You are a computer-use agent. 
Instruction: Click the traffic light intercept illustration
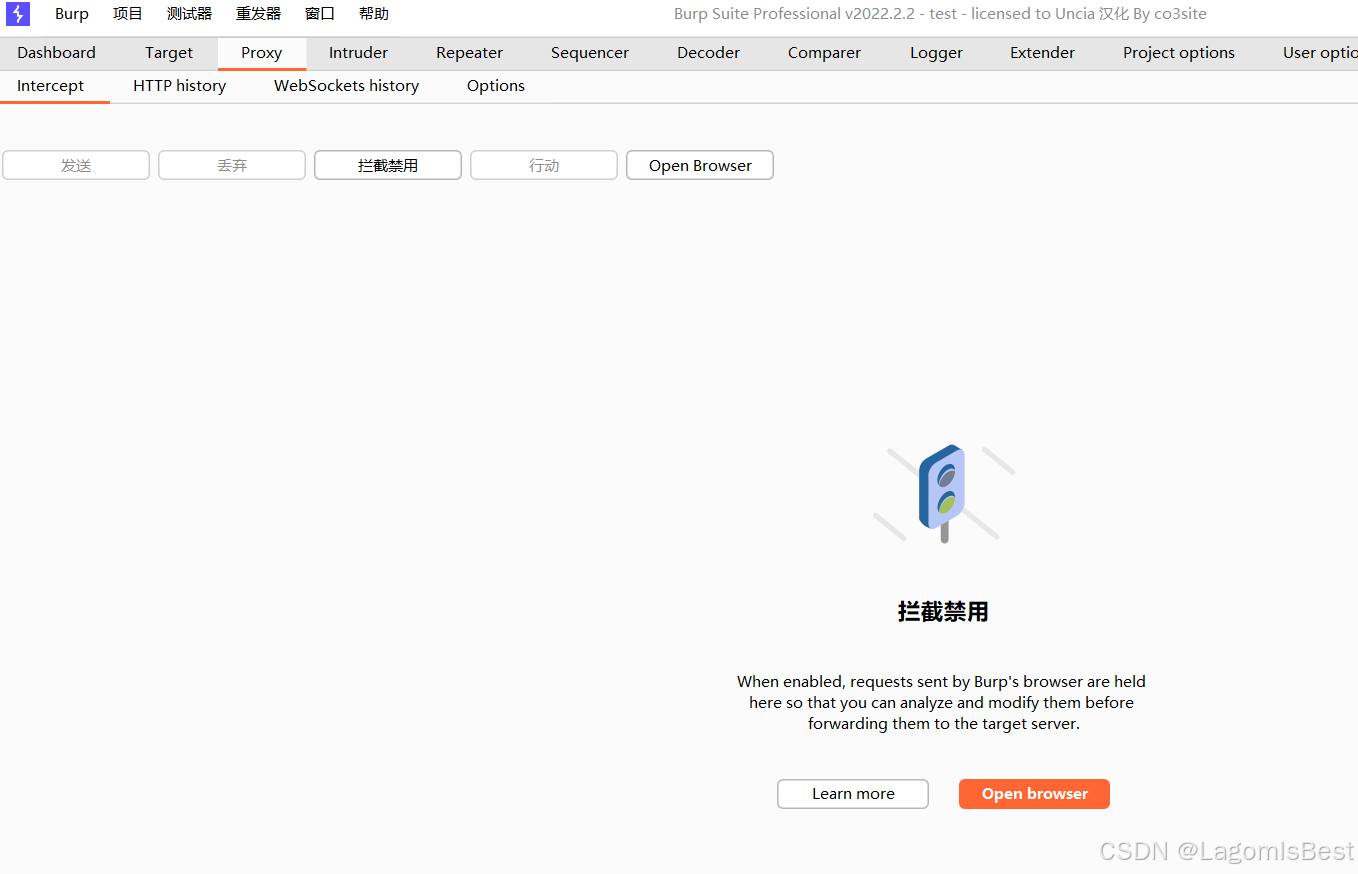[943, 494]
